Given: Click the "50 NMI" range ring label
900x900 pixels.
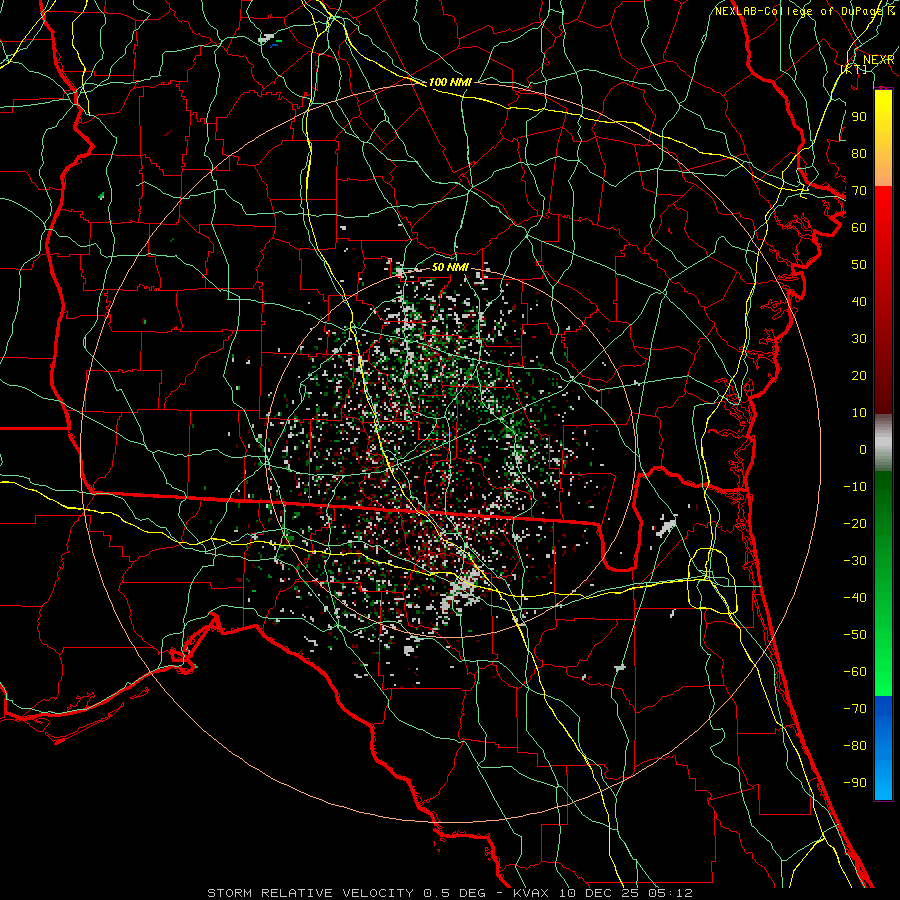Looking at the screenshot, I should (x=450, y=267).
